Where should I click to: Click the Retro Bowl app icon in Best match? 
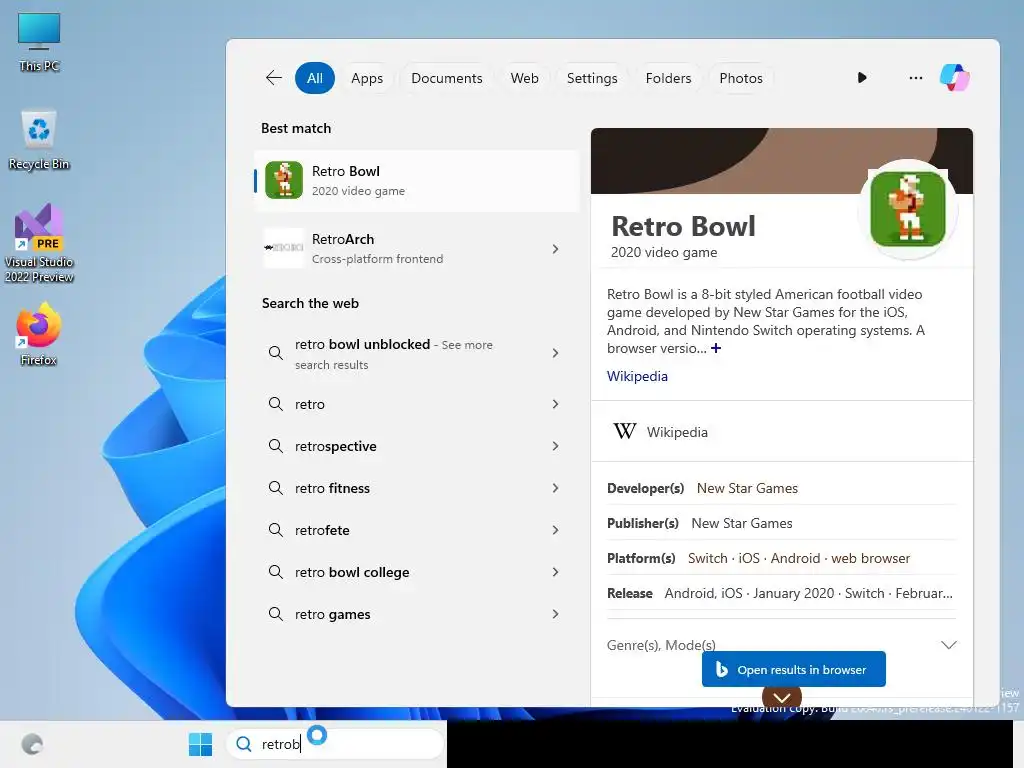(283, 180)
